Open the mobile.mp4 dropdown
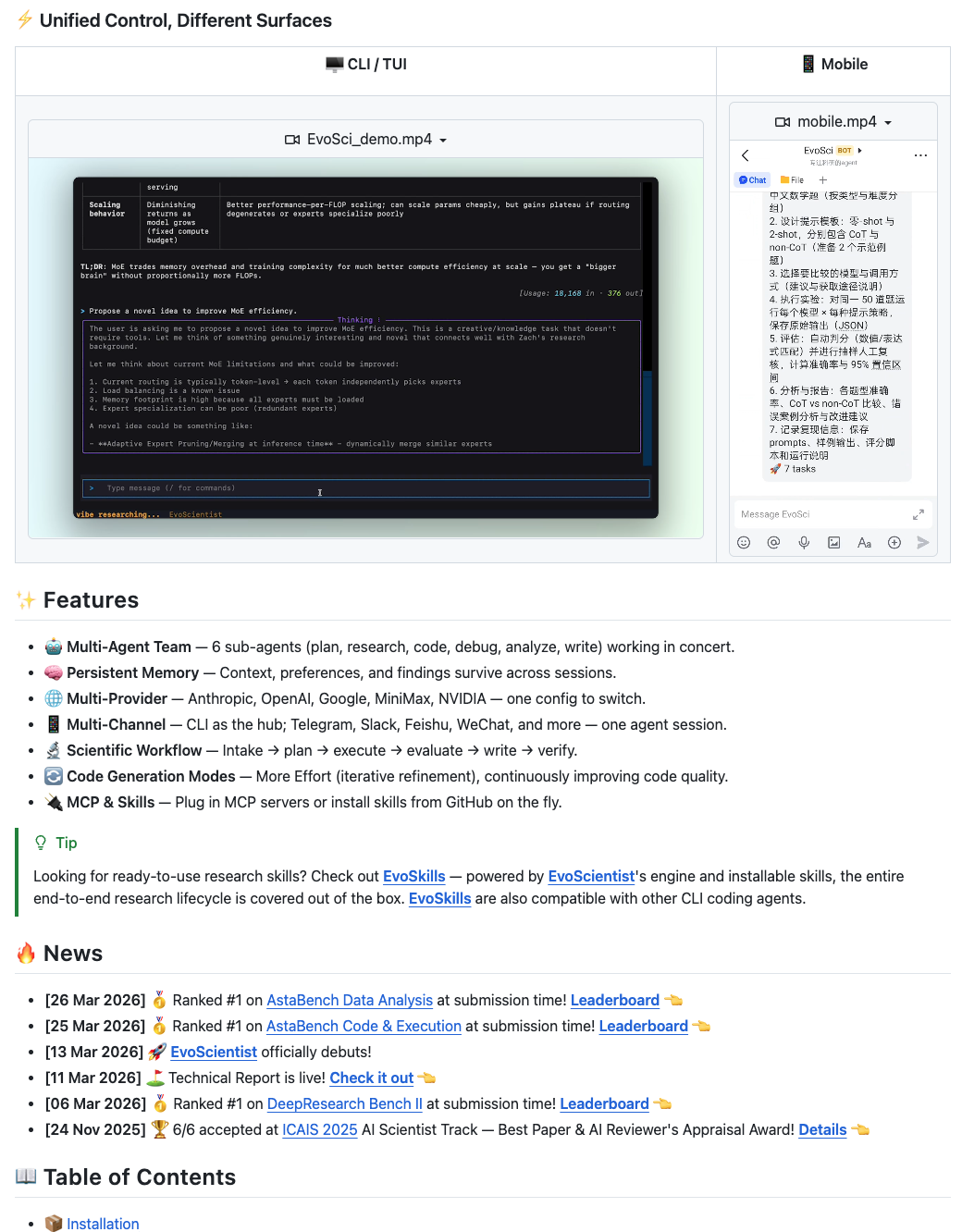The height and width of the screenshot is (1232, 962). point(833,122)
